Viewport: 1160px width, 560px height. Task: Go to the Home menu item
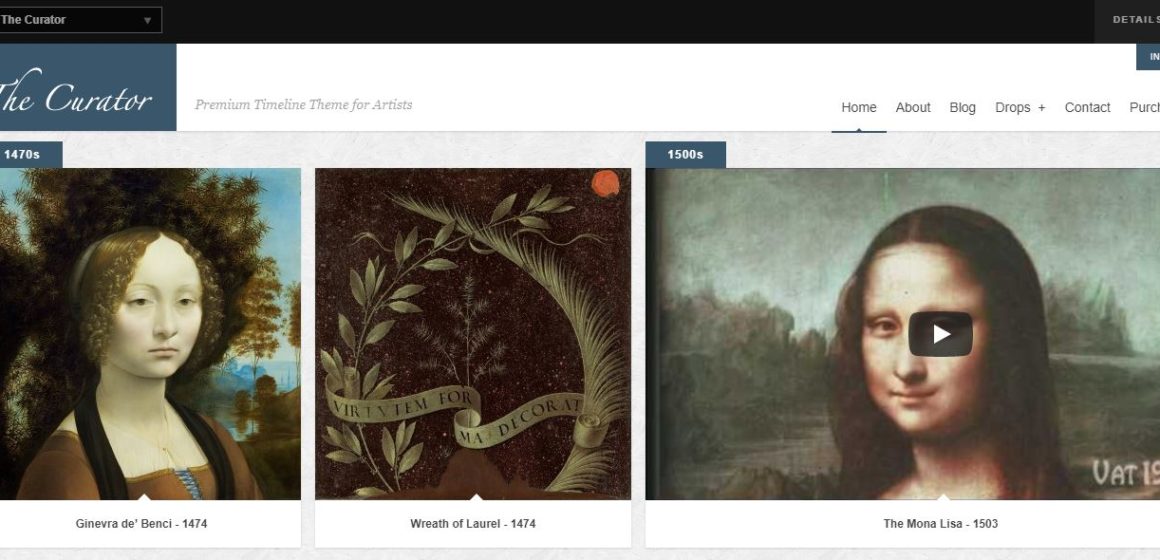click(x=859, y=107)
